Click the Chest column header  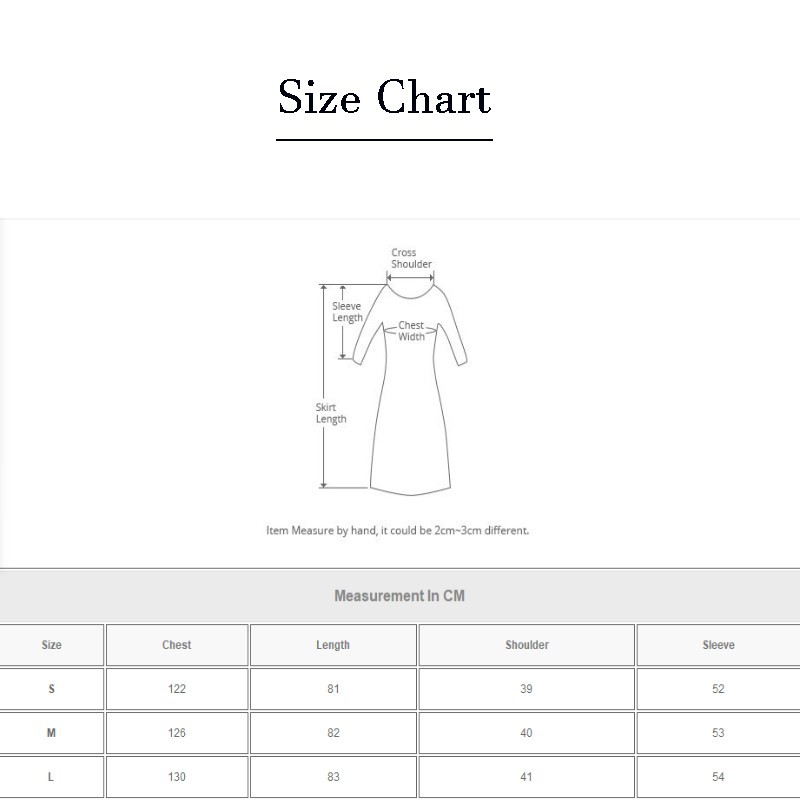176,645
